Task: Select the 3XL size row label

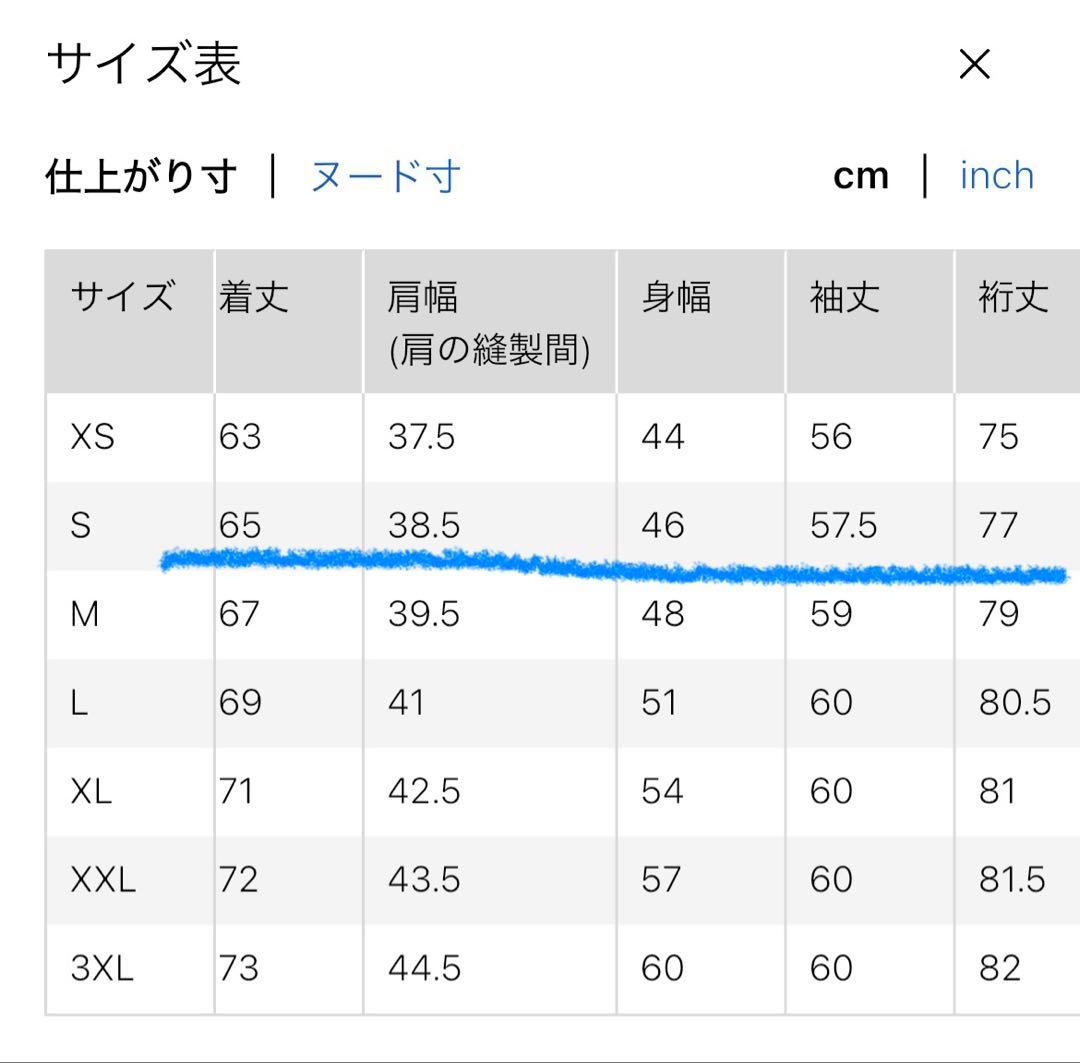Action: pyautogui.click(x=102, y=968)
